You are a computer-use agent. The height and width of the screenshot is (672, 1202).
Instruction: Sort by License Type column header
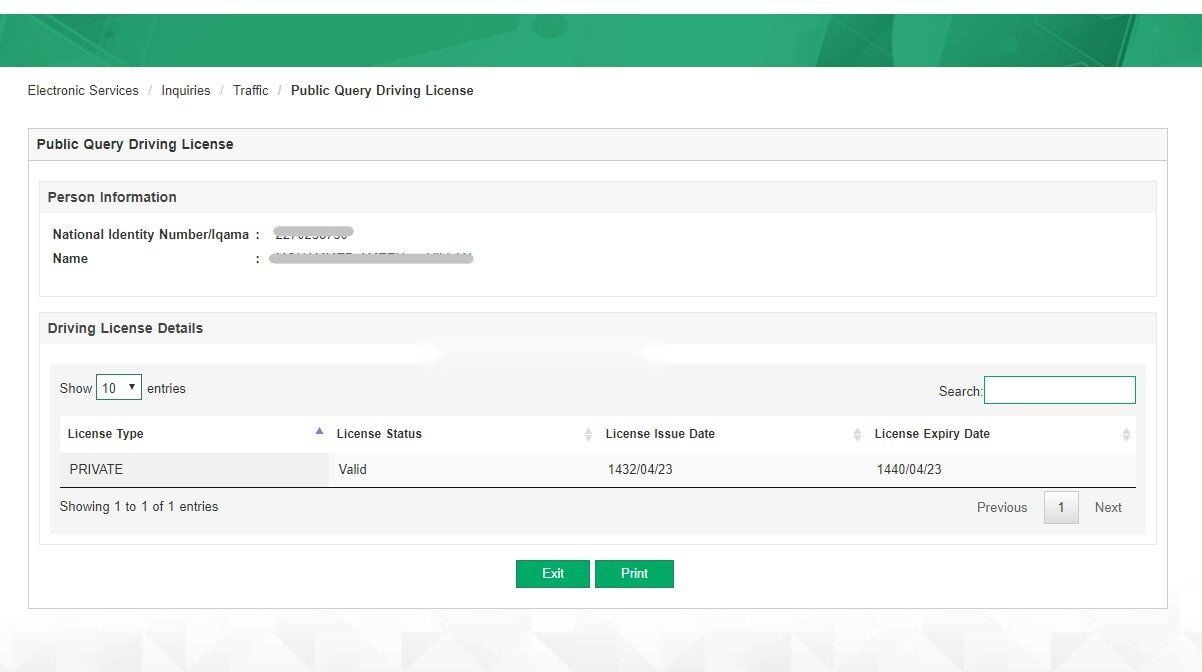pos(194,434)
